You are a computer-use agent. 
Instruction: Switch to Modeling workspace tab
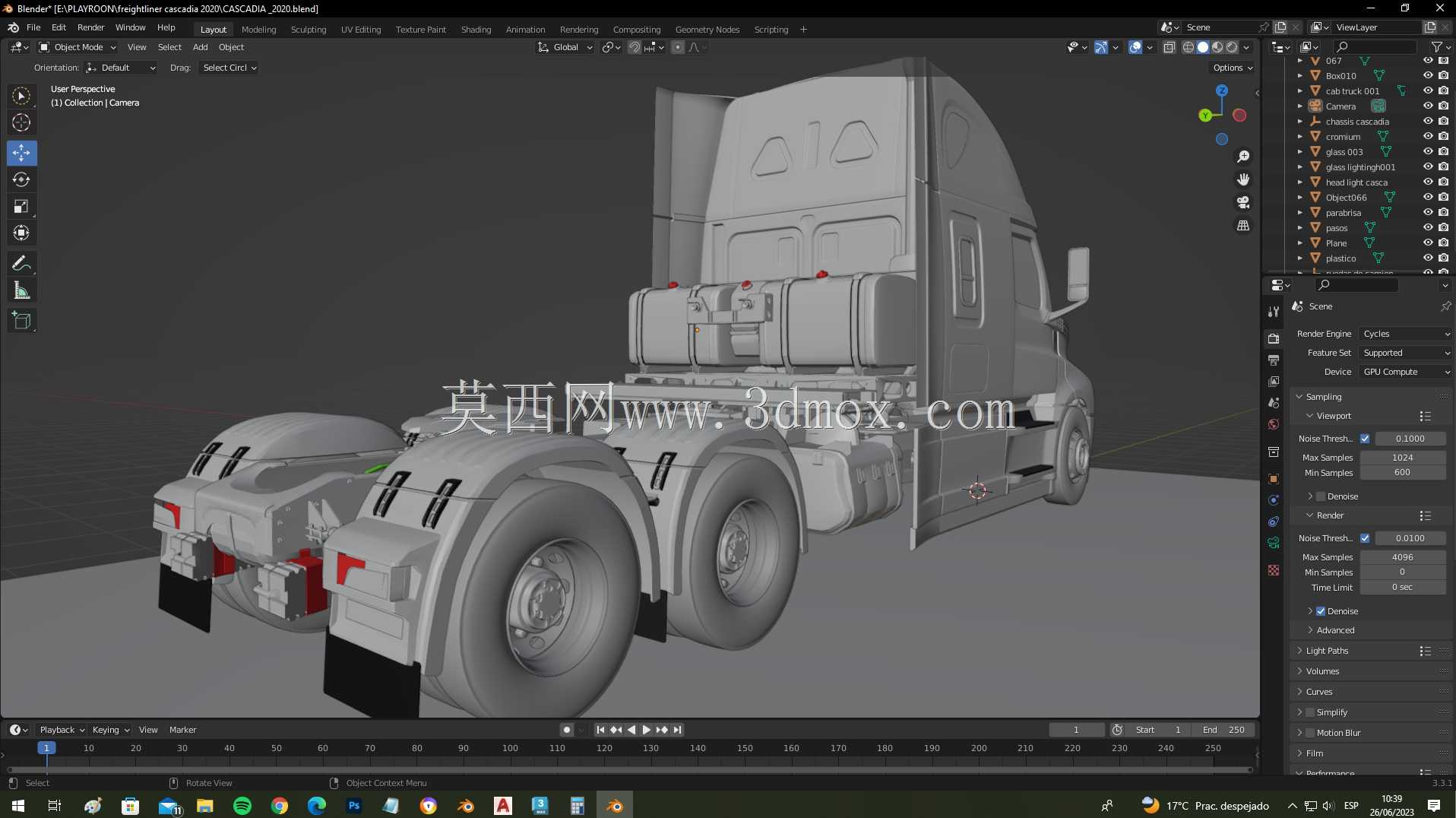tap(258, 30)
